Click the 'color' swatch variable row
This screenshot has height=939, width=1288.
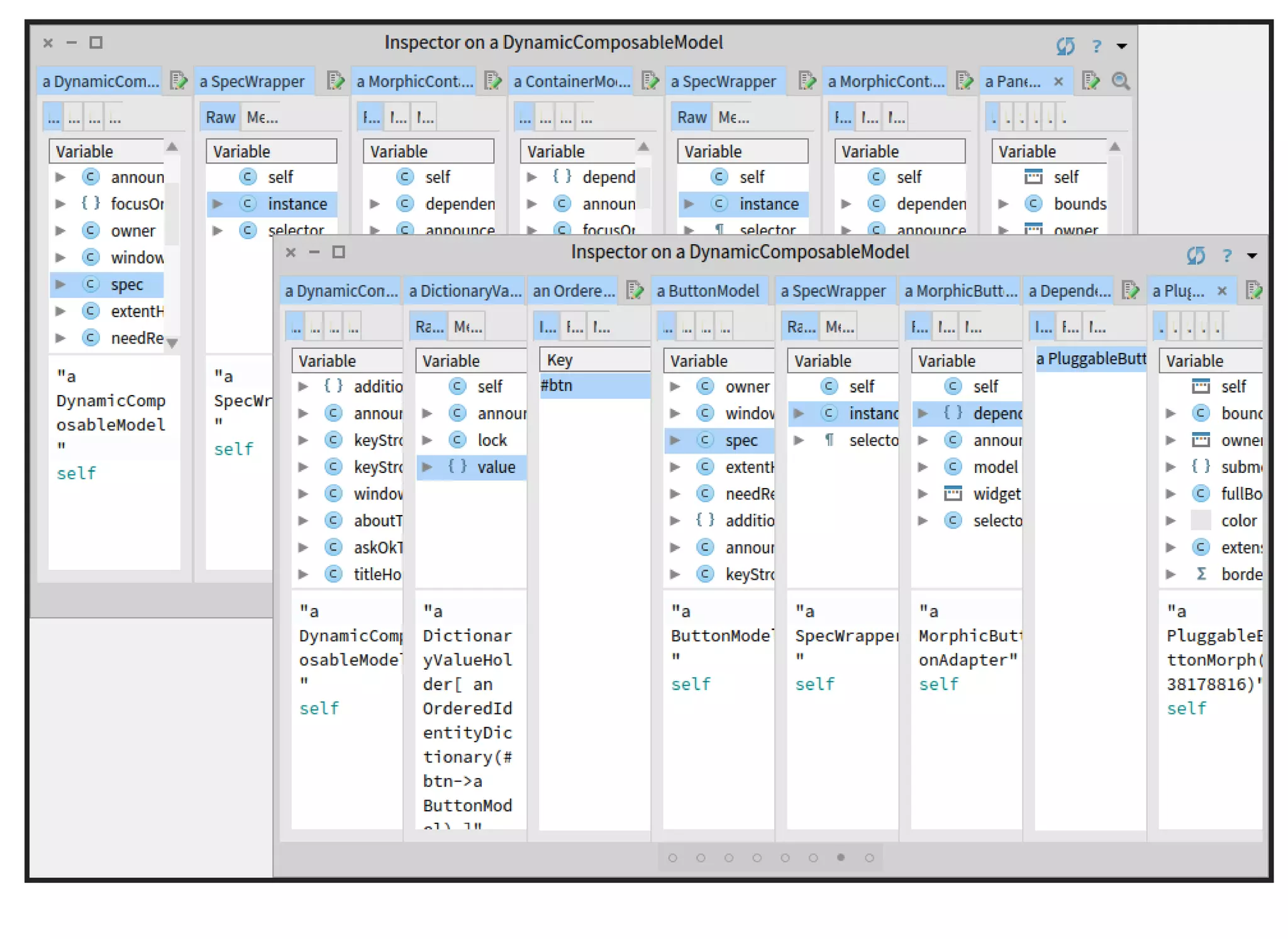(x=1238, y=521)
